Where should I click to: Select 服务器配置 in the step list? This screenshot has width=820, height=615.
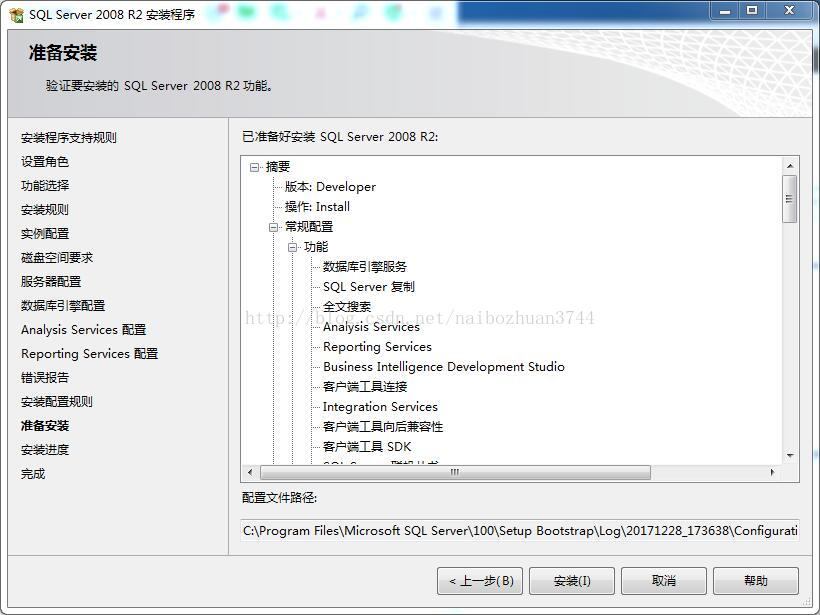pos(51,281)
